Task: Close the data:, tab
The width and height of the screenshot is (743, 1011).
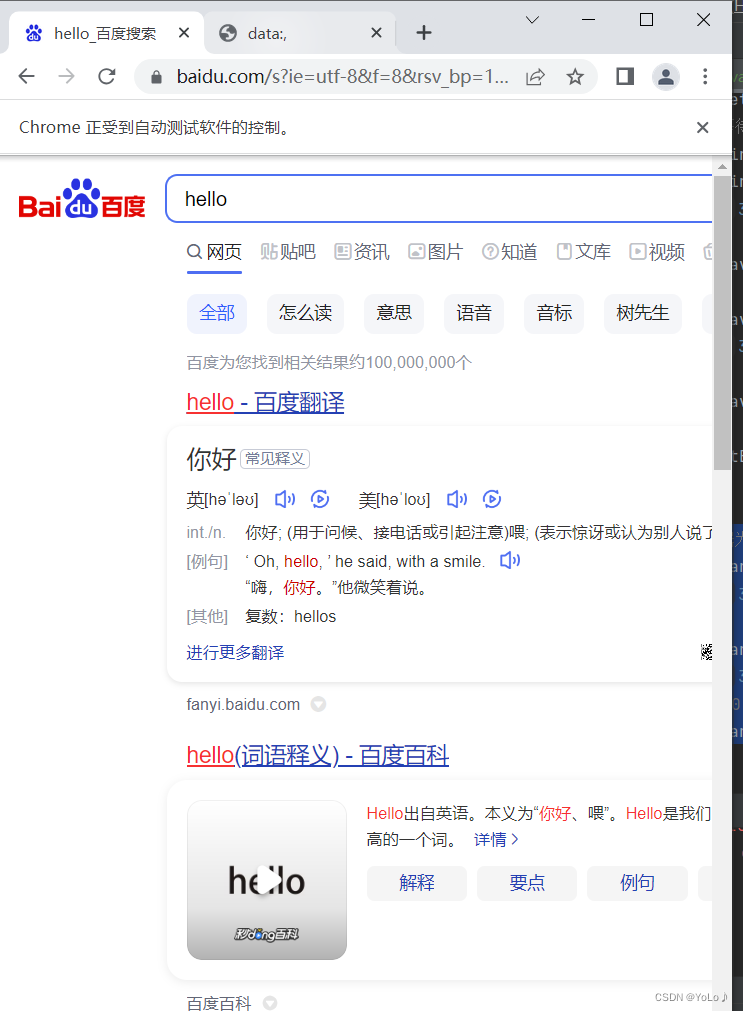Action: tap(377, 32)
